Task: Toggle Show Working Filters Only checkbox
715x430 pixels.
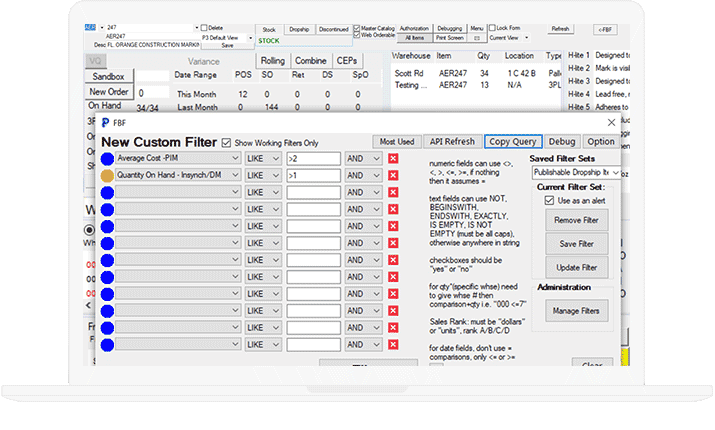Action: [226, 142]
